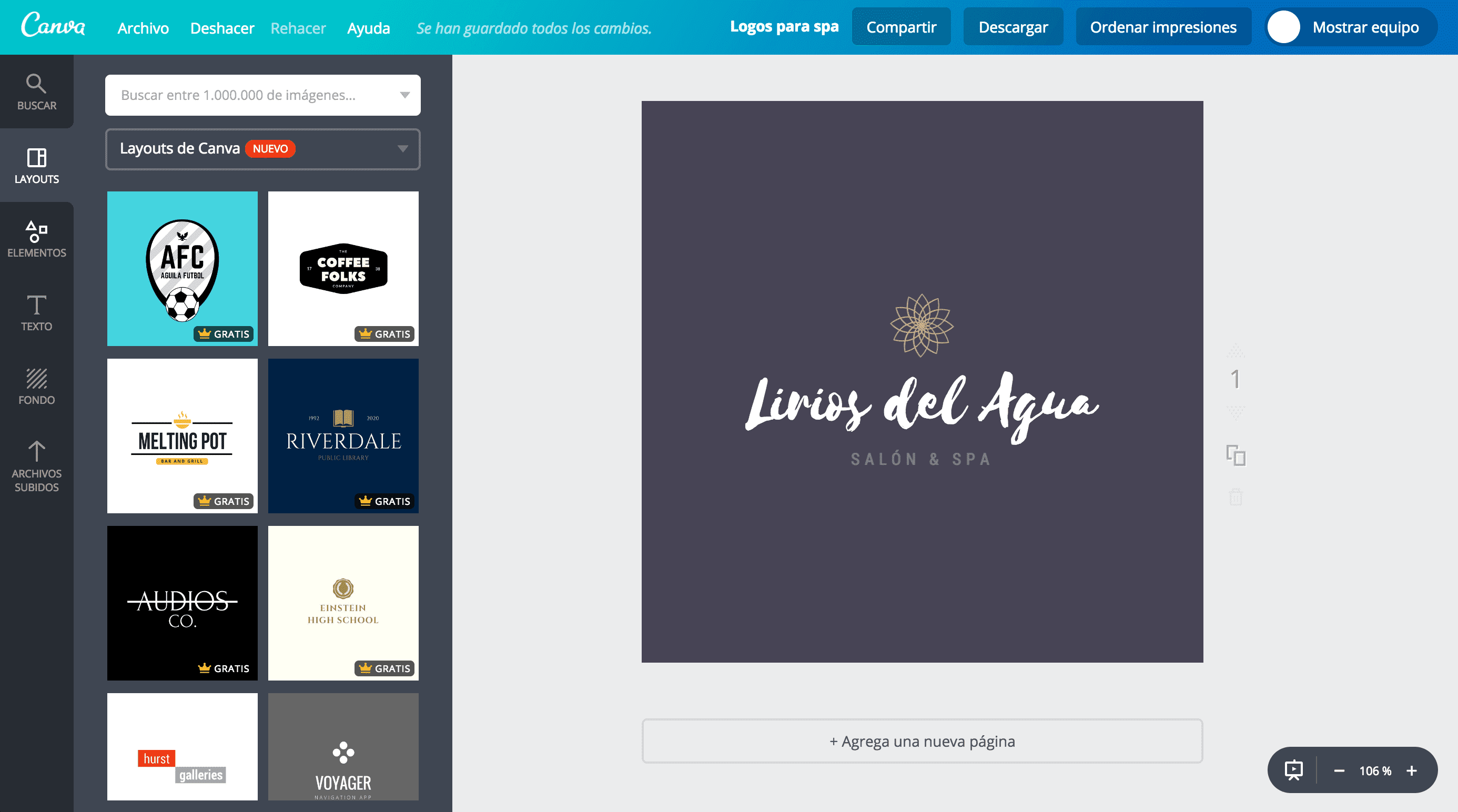Image resolution: width=1458 pixels, height=812 pixels.
Task: Choose the AFC Aguila Futbol layout
Action: [182, 268]
